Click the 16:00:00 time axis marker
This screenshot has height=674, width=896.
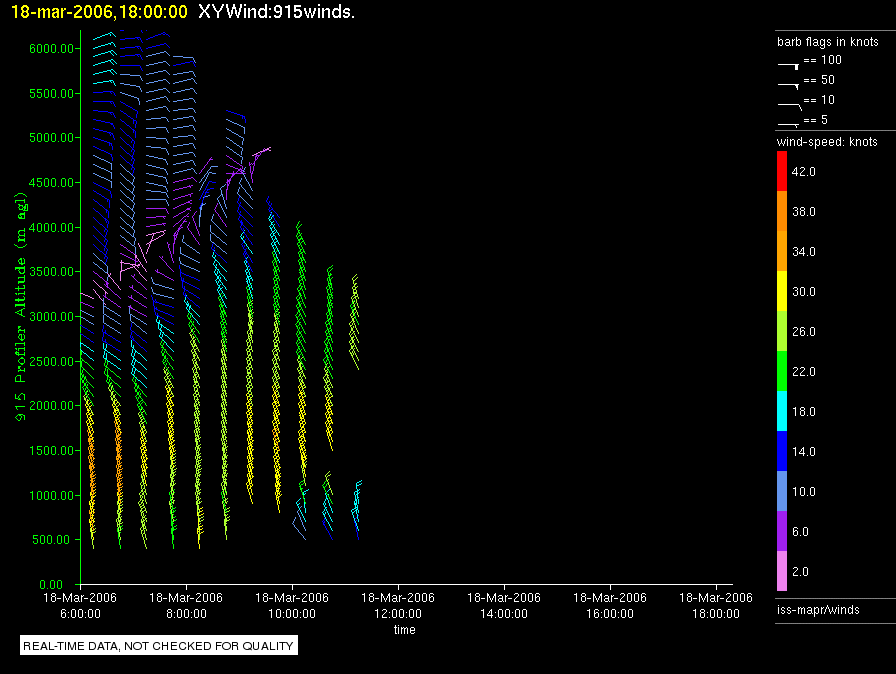(x=610, y=614)
